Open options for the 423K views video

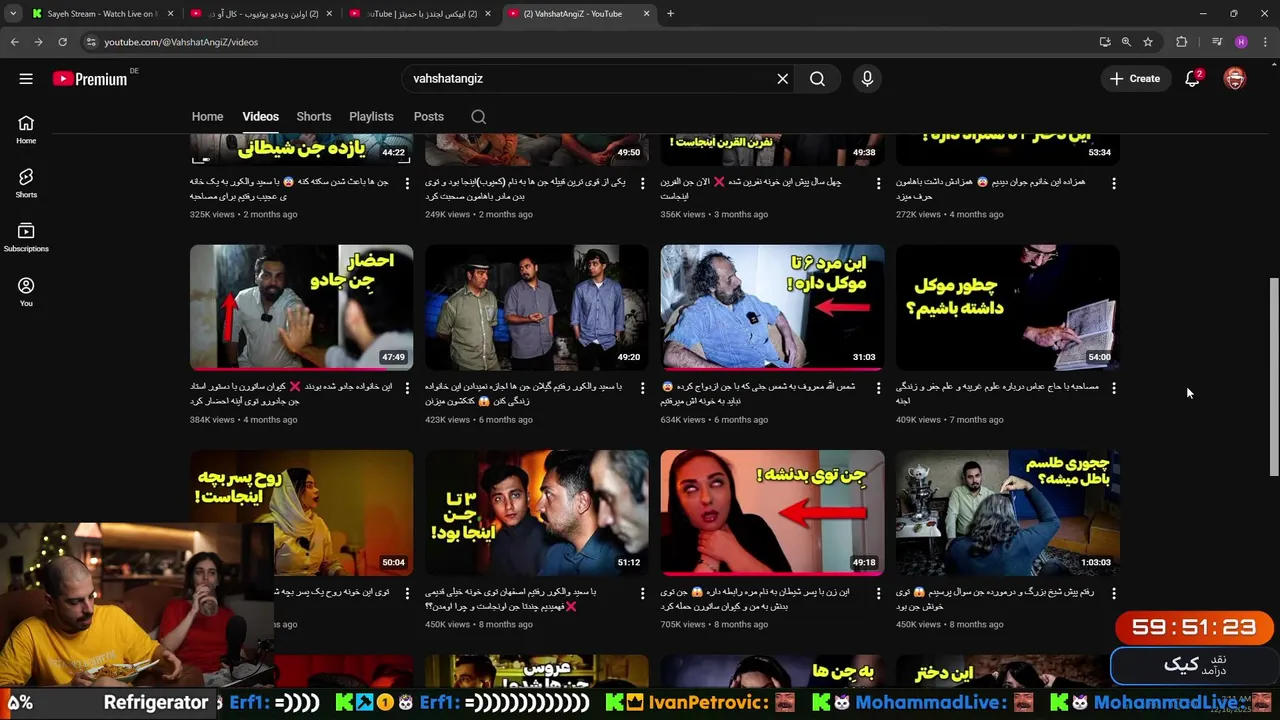[643, 388]
